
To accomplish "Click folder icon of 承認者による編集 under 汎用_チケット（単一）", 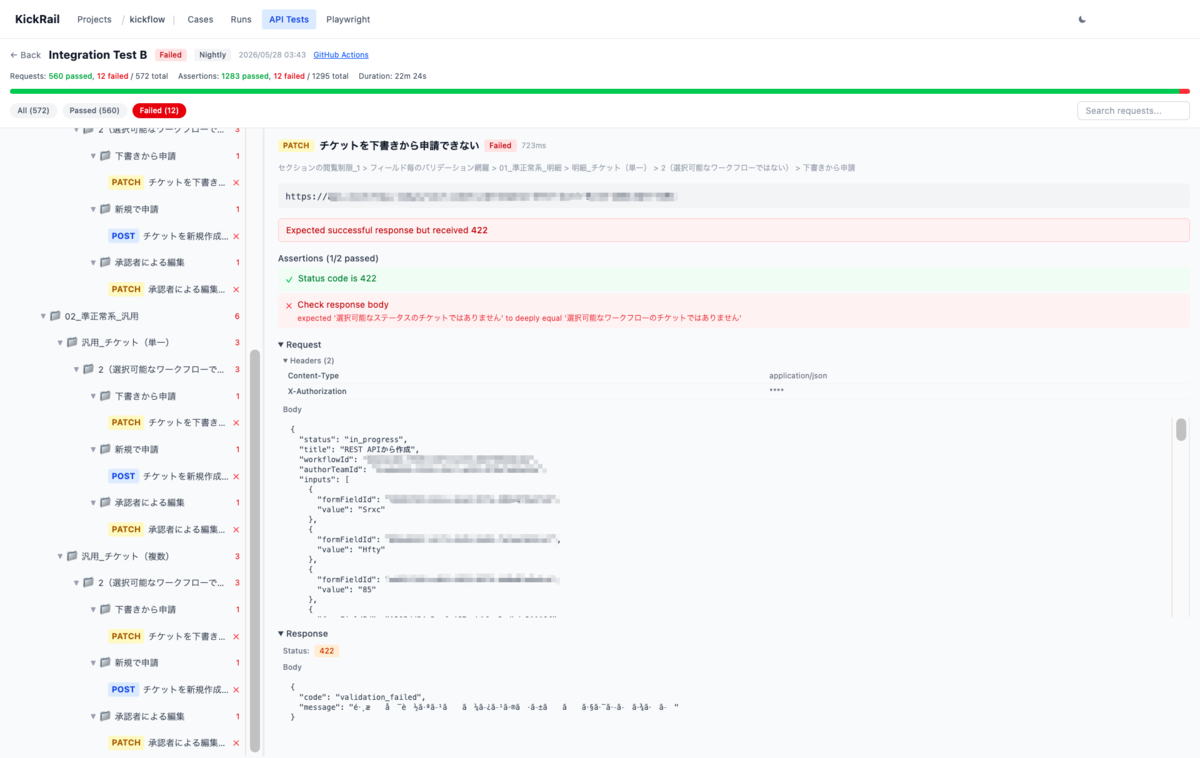I will [105, 503].
